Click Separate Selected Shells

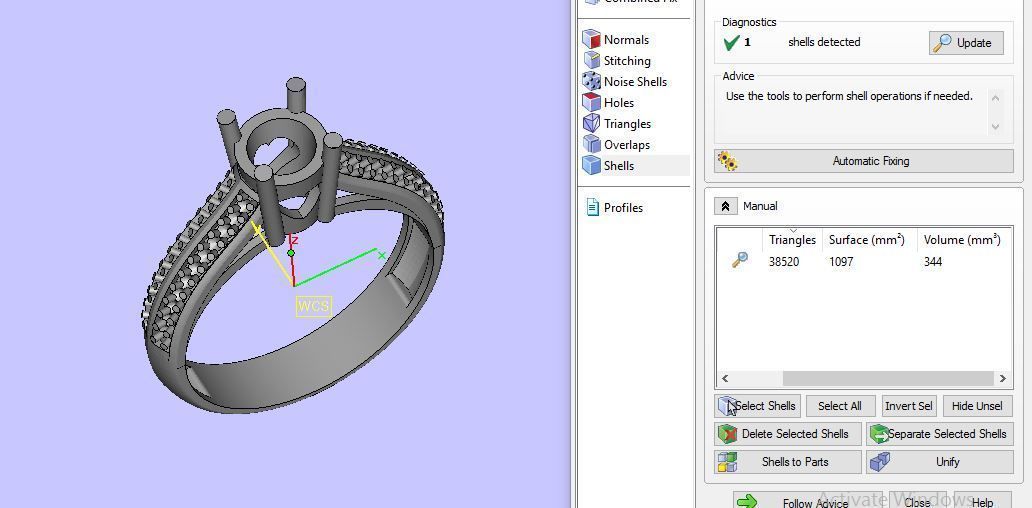[x=939, y=434]
